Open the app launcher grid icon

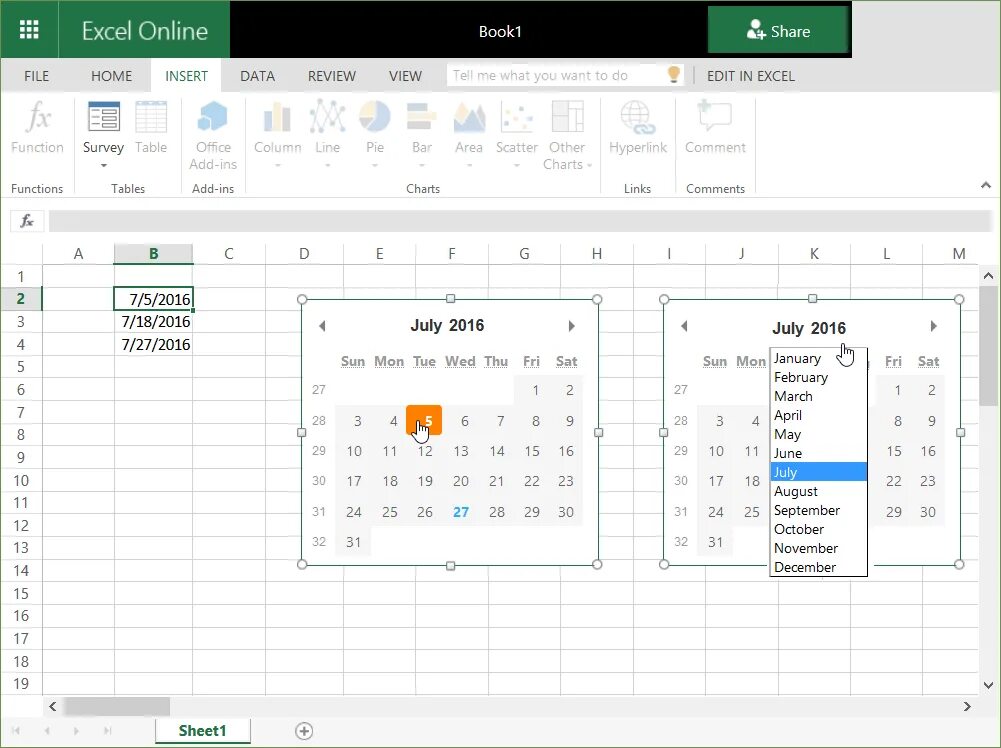(29, 30)
